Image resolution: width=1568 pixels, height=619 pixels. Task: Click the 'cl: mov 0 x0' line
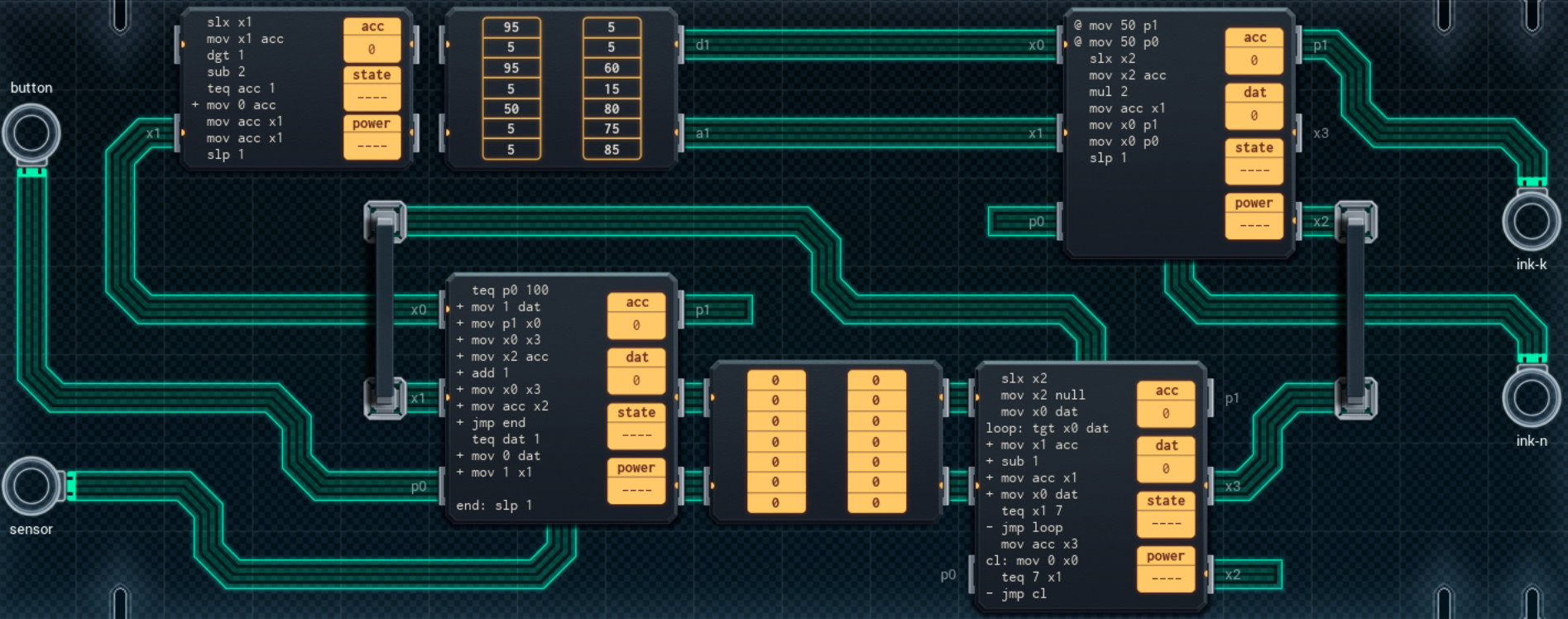click(x=1032, y=561)
